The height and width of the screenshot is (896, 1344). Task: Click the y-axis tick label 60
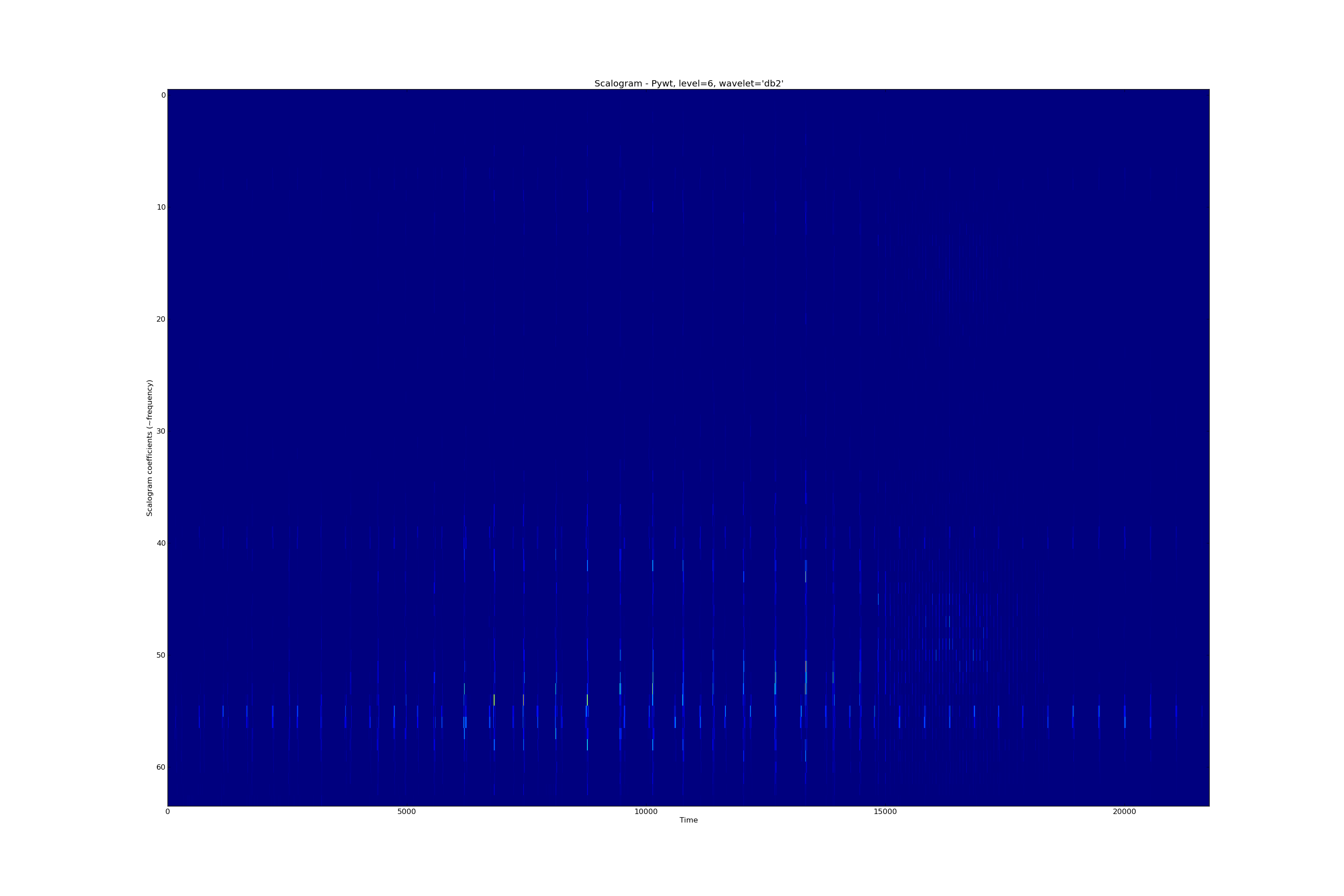coord(161,767)
